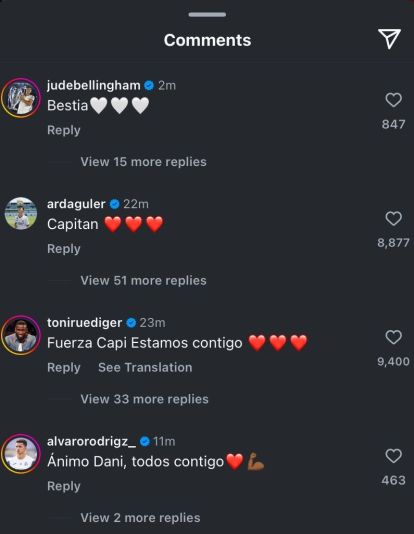Reply to alvarorodrigz_'s comment
The image size is (414, 534).
(x=64, y=486)
